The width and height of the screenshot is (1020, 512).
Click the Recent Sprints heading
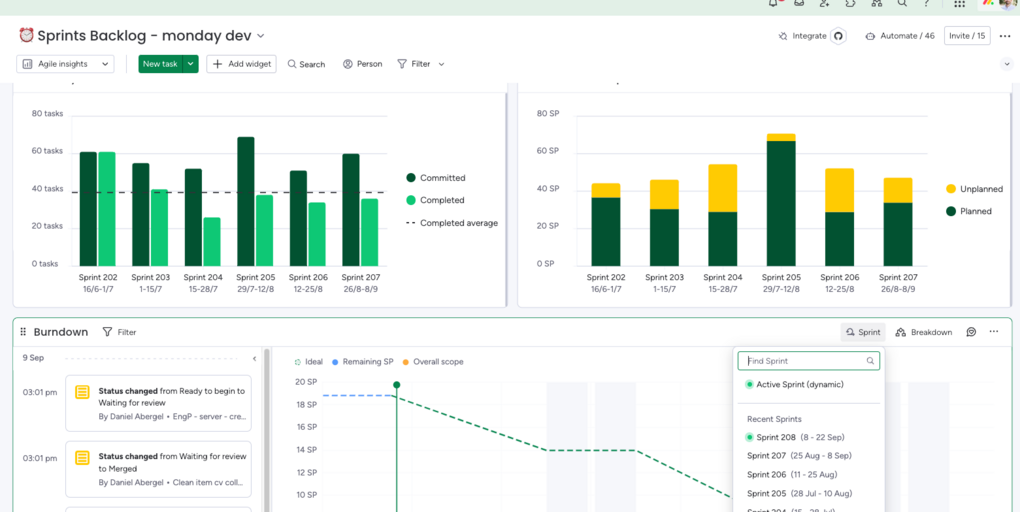click(774, 419)
